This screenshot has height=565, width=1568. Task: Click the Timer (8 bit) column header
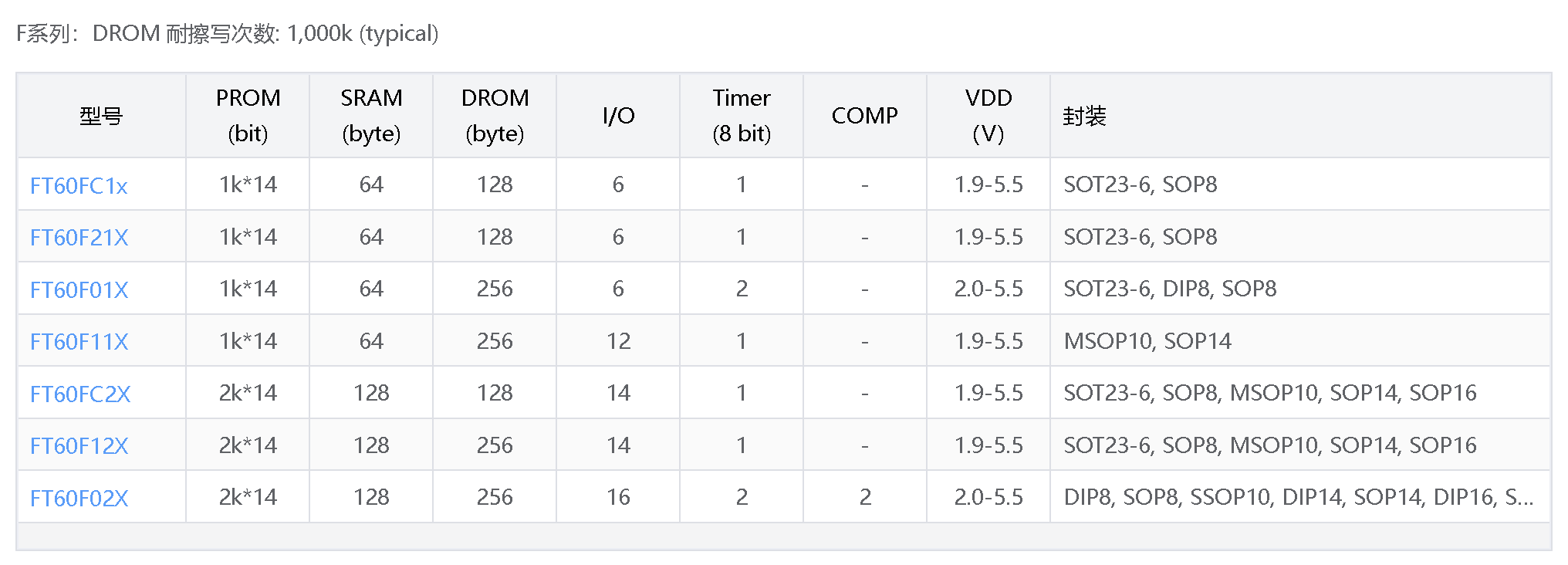pos(742,116)
